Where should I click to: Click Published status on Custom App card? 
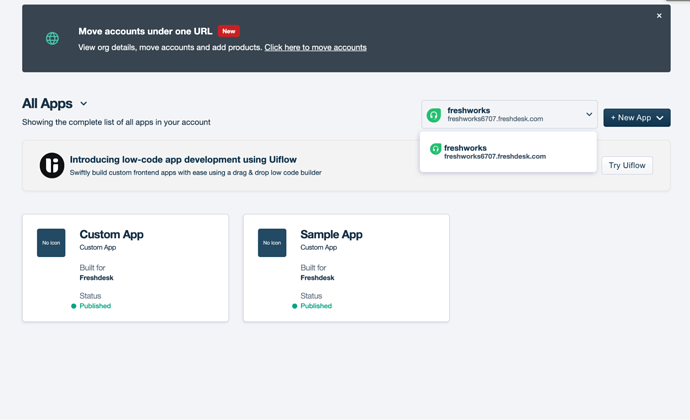95,306
